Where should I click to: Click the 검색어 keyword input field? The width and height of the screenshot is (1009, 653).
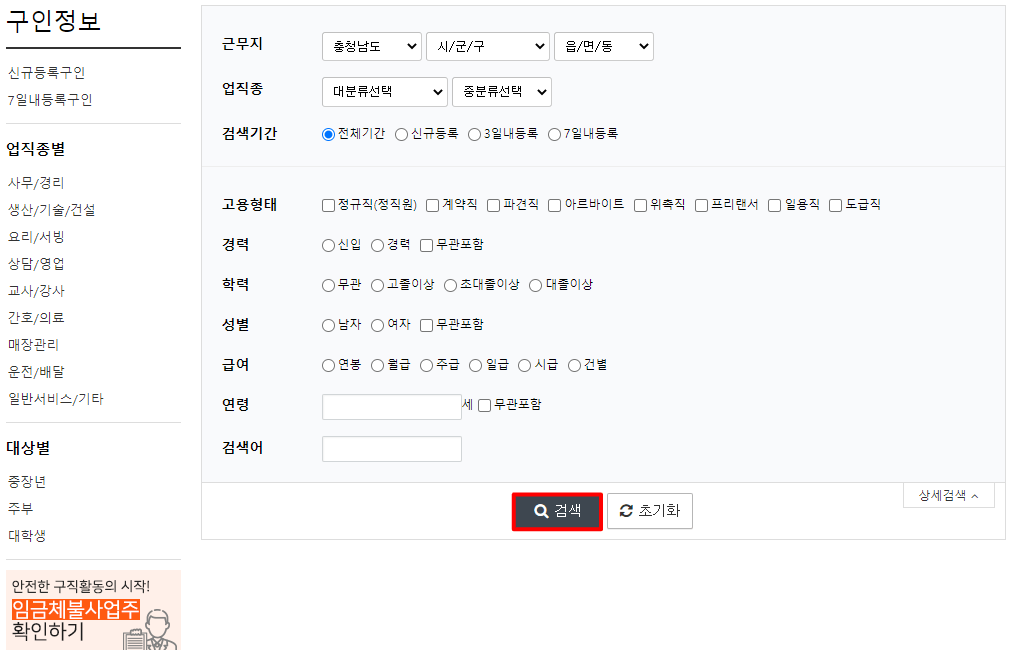[x=391, y=448]
